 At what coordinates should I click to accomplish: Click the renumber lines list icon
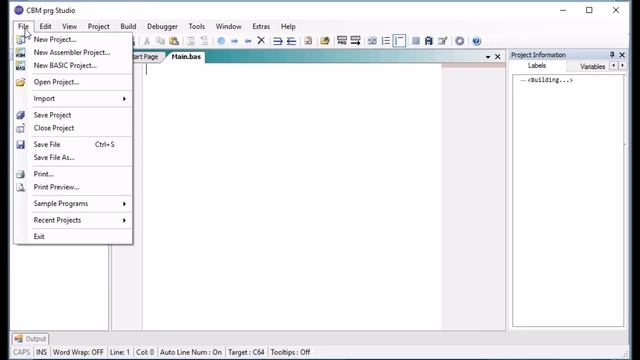[x=385, y=41]
